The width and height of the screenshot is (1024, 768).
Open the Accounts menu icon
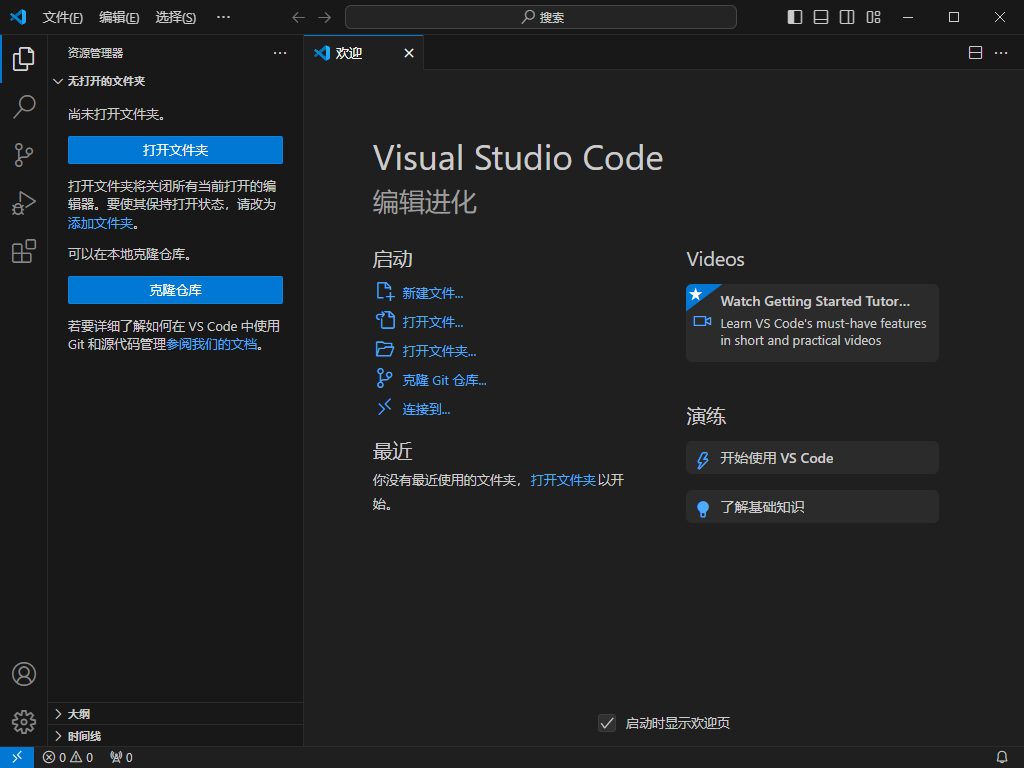point(24,674)
